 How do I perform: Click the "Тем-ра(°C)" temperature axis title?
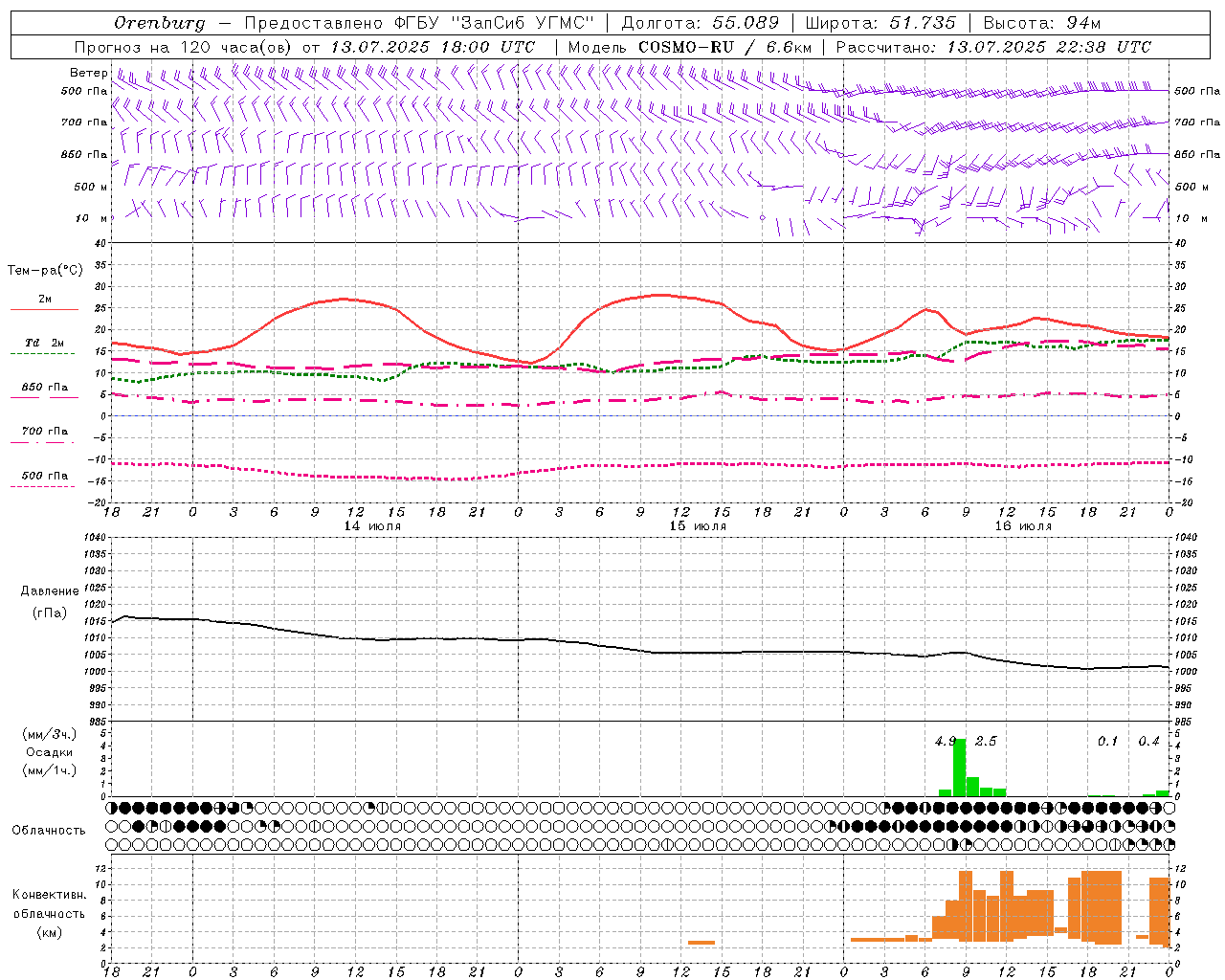click(45, 271)
